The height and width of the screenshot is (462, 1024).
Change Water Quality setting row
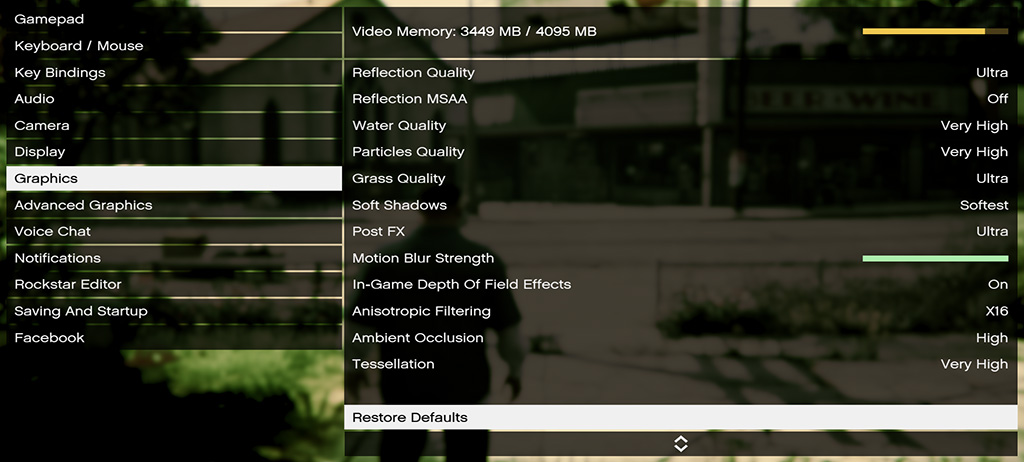pyautogui.click(x=680, y=126)
